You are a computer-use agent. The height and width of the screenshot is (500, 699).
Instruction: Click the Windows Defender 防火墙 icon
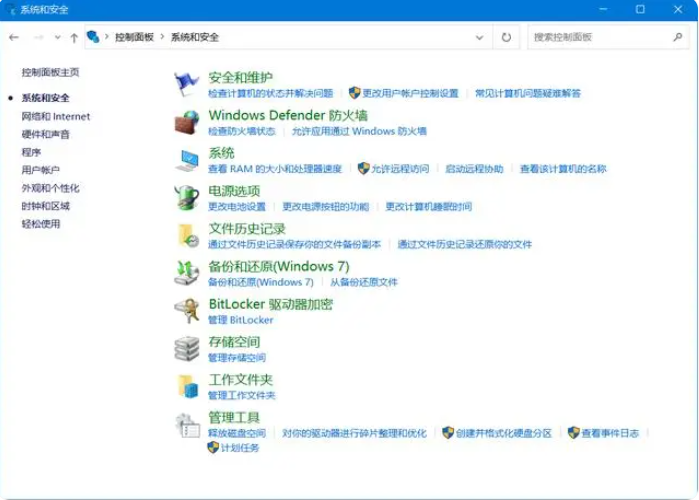(x=187, y=122)
